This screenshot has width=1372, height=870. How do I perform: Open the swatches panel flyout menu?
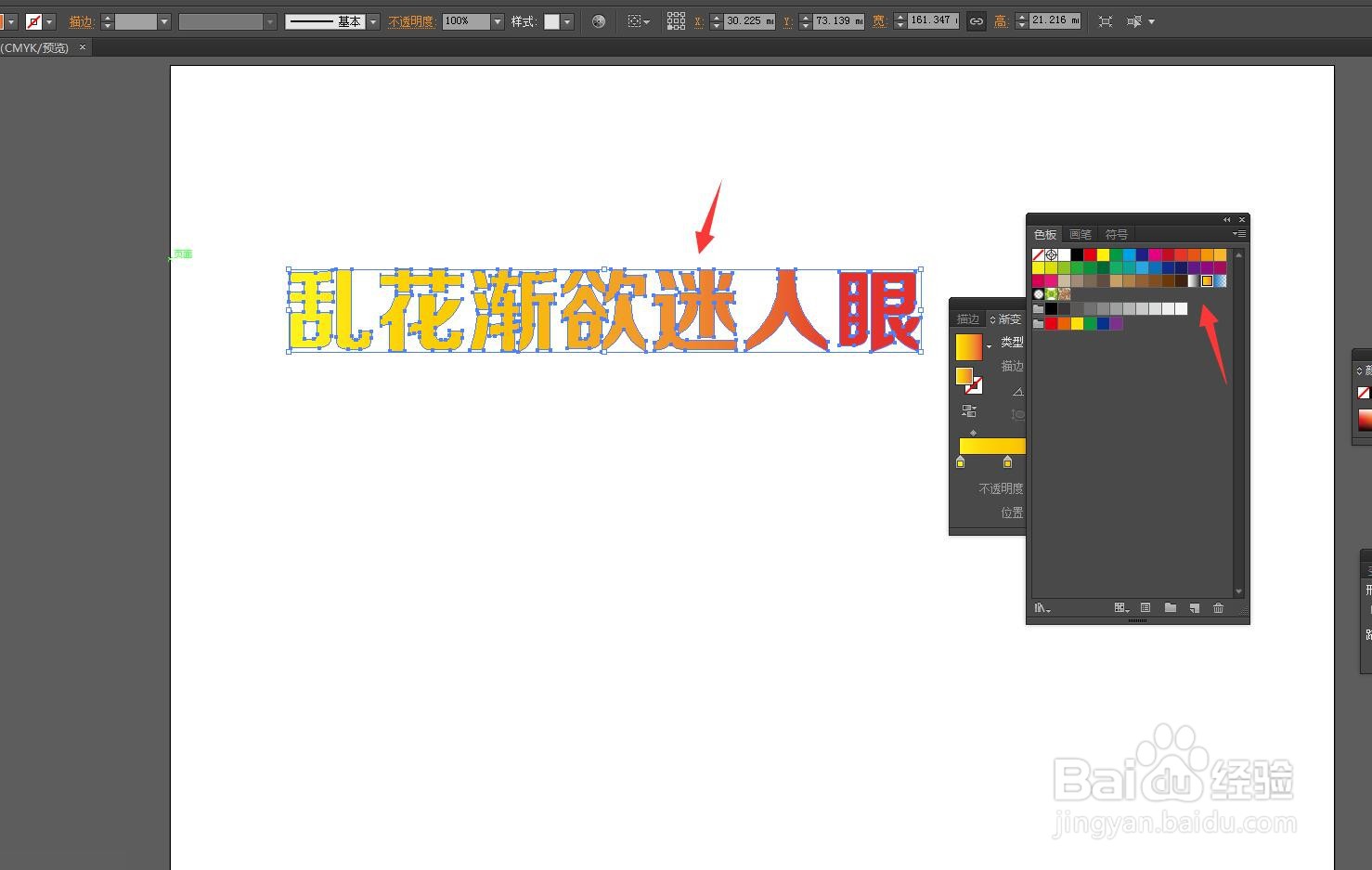(1239, 234)
